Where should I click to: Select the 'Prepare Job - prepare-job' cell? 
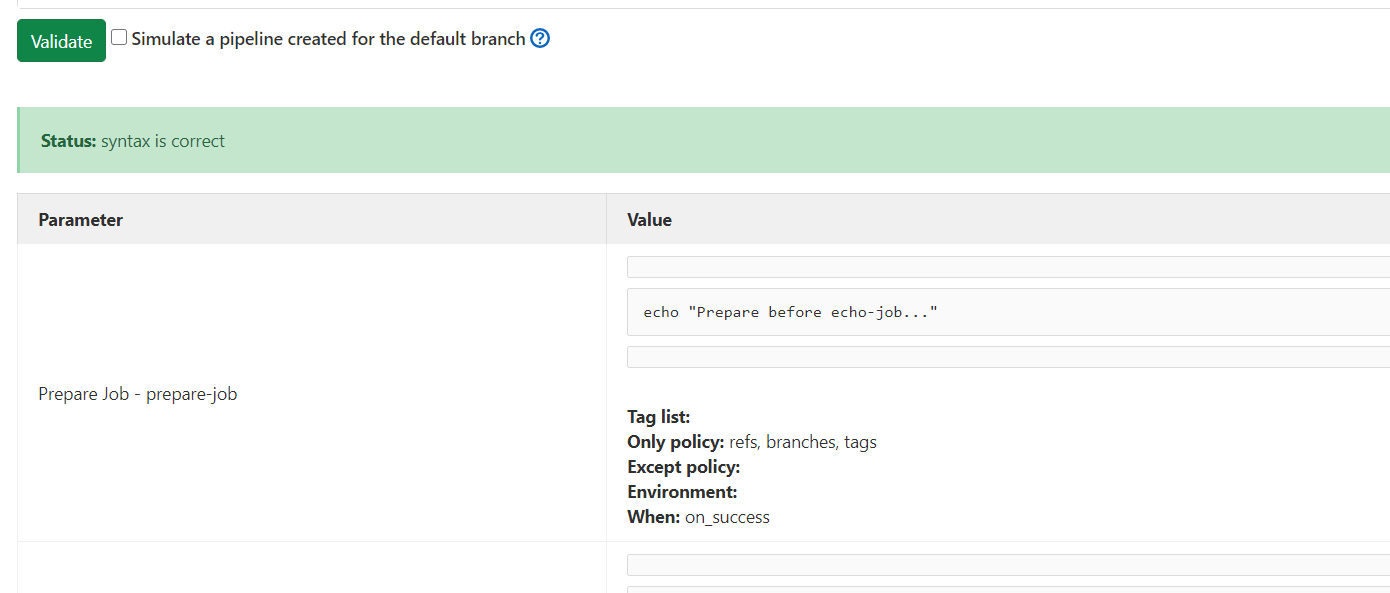[138, 394]
